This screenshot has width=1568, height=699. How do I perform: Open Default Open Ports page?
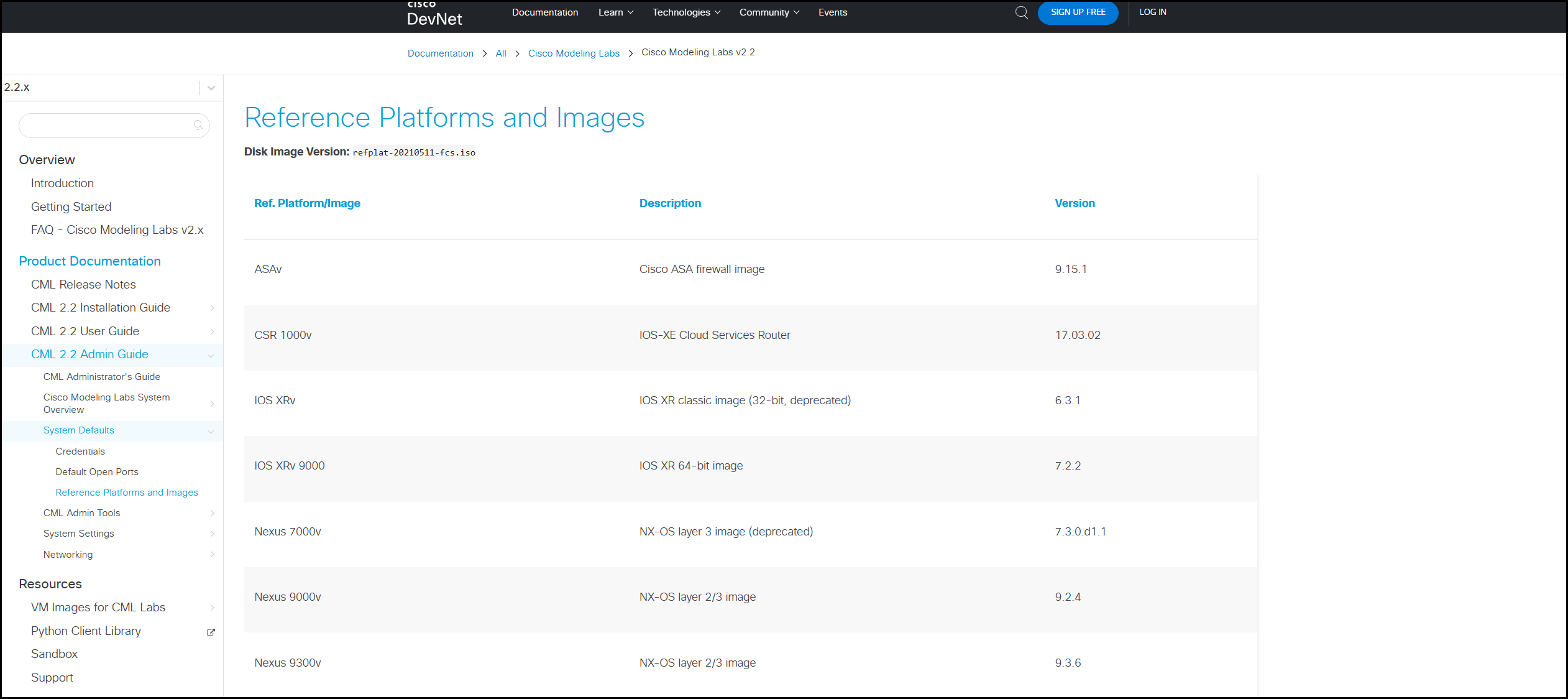click(x=96, y=472)
